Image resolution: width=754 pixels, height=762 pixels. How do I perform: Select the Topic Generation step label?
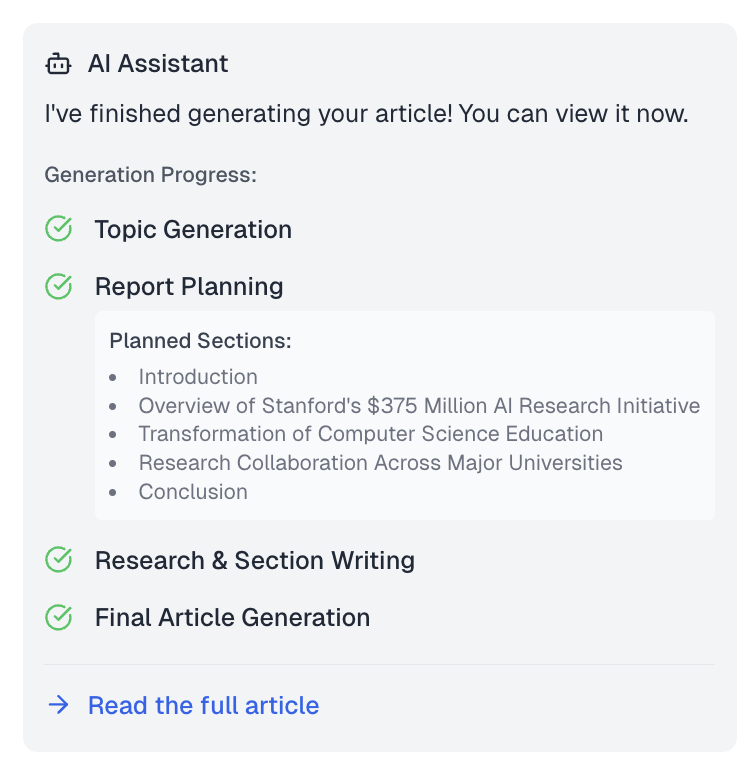click(x=193, y=229)
